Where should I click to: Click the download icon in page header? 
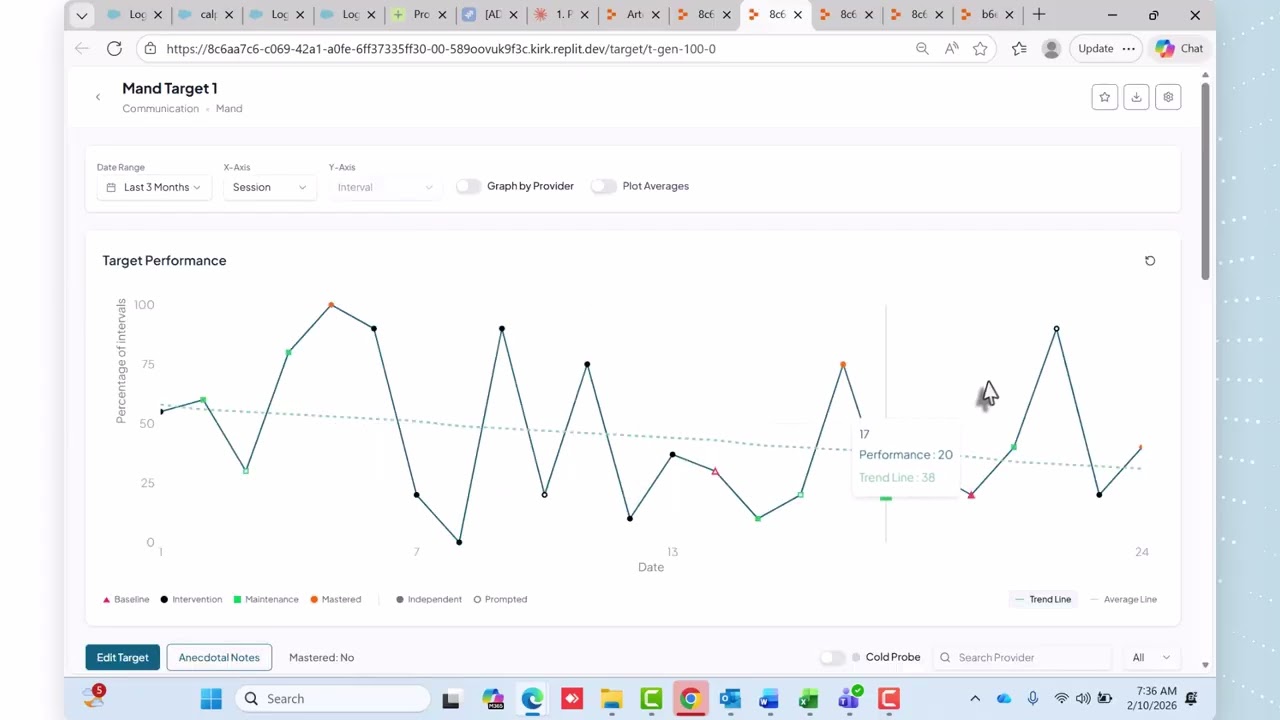1136,97
